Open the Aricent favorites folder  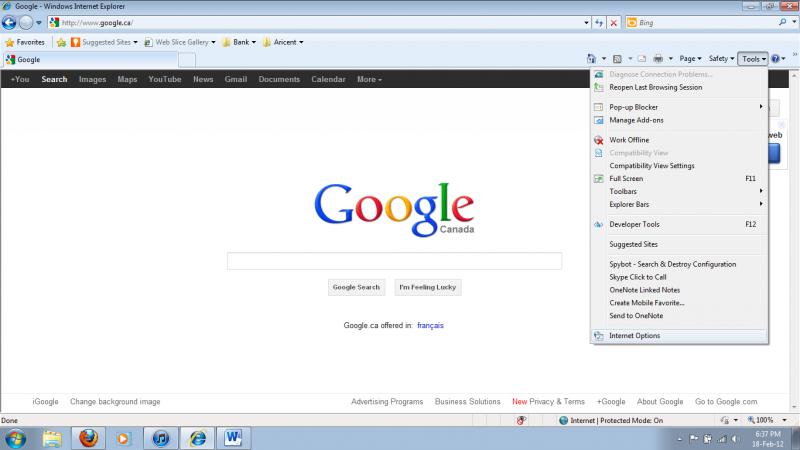tap(283, 42)
